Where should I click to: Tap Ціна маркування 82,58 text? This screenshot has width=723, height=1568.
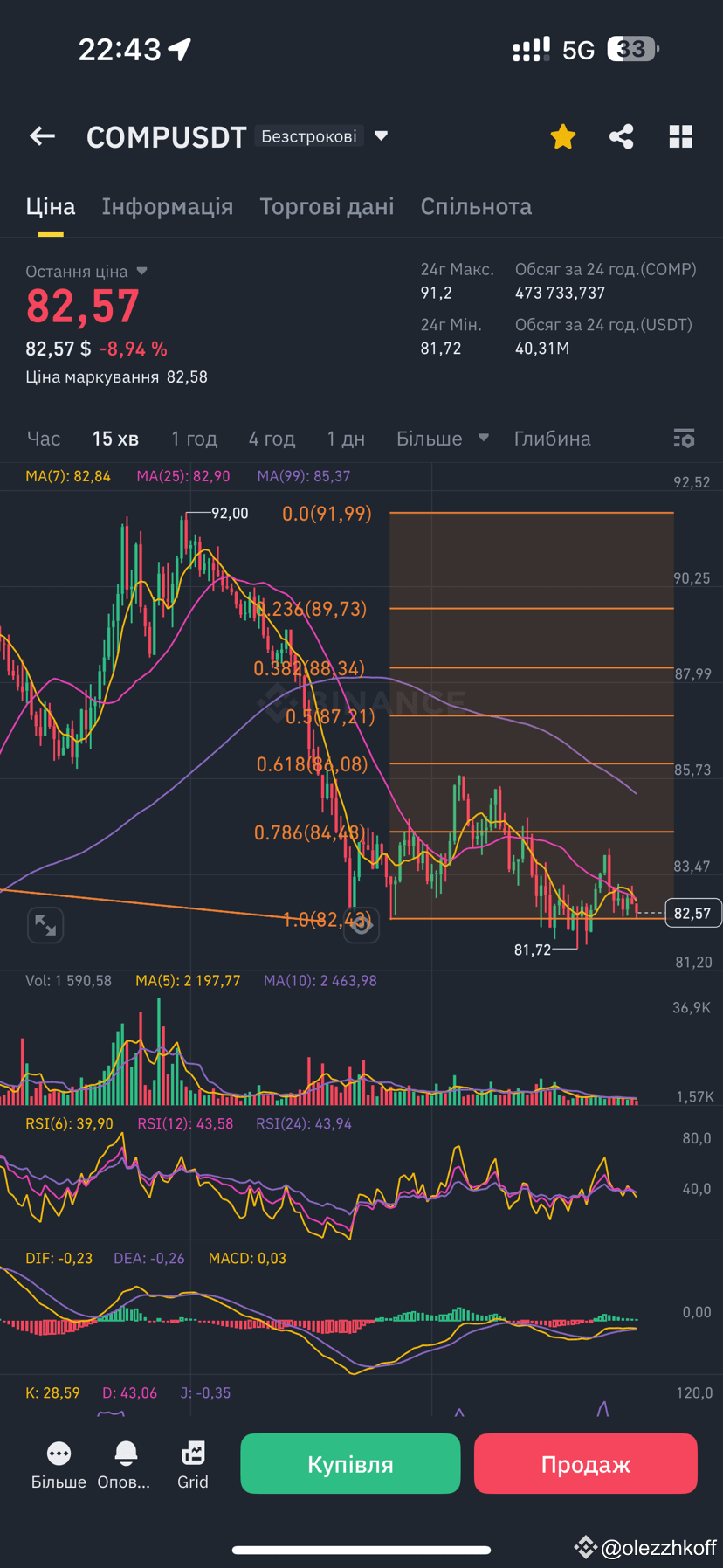coord(116,376)
